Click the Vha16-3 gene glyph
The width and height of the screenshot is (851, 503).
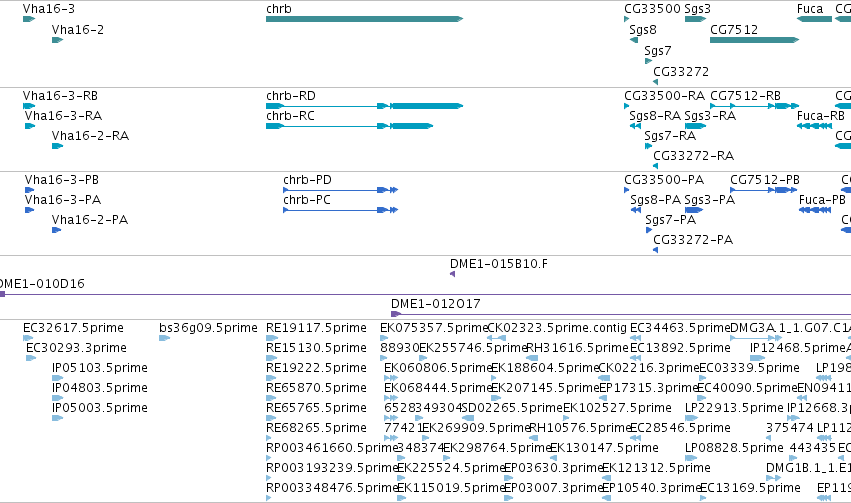29,19
